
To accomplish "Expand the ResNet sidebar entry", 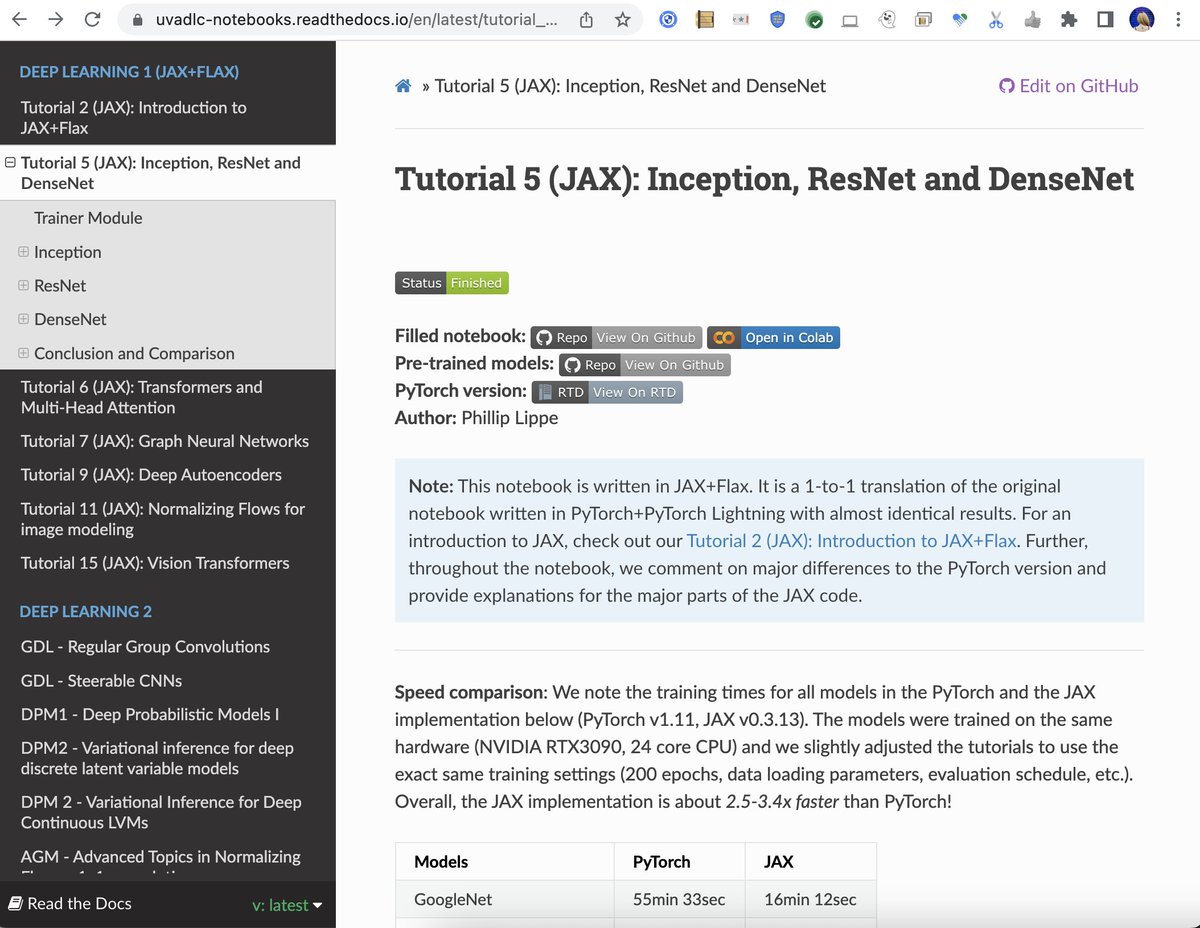I will point(24,286).
